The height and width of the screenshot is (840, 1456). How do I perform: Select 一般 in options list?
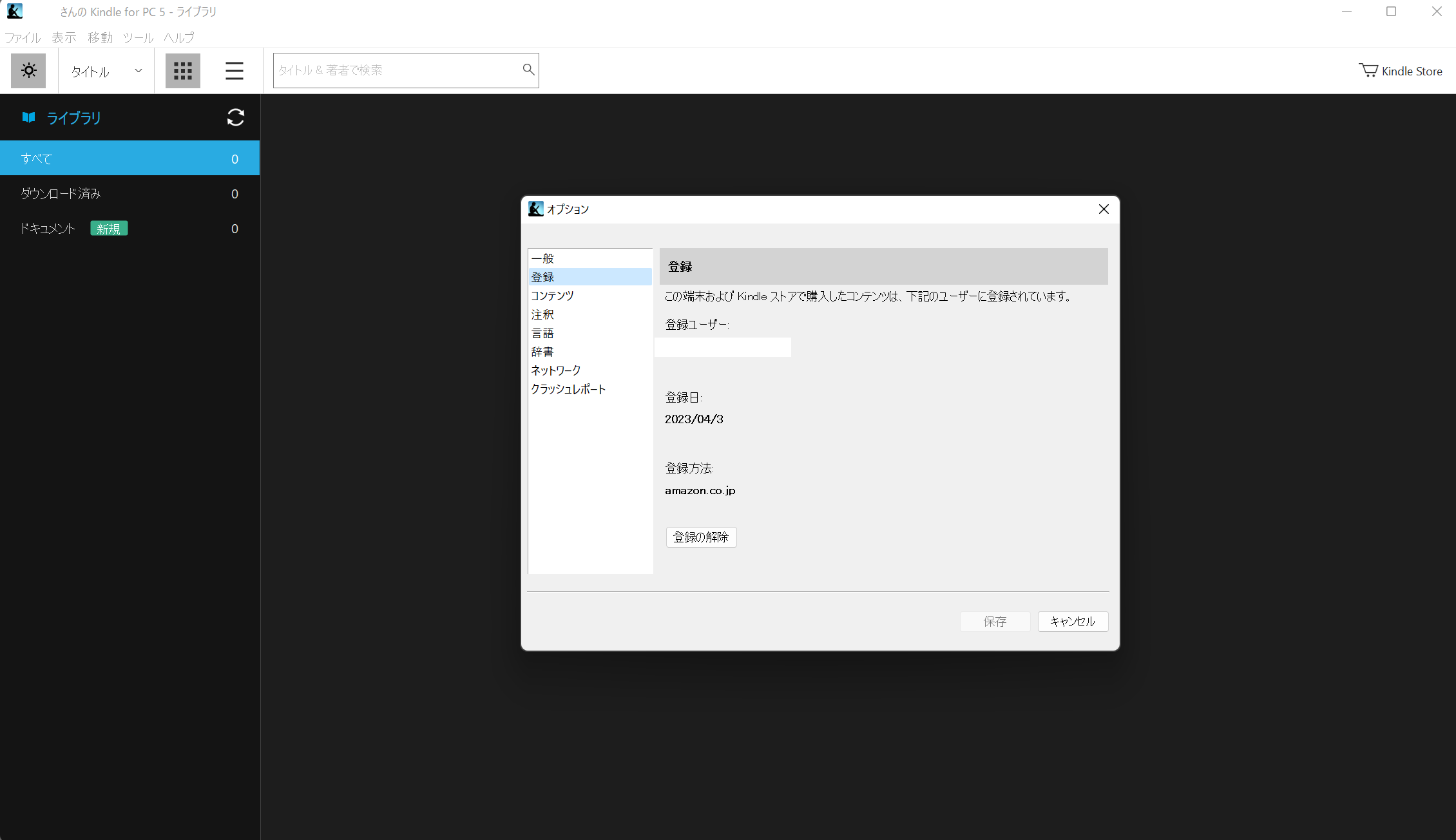pyautogui.click(x=589, y=258)
